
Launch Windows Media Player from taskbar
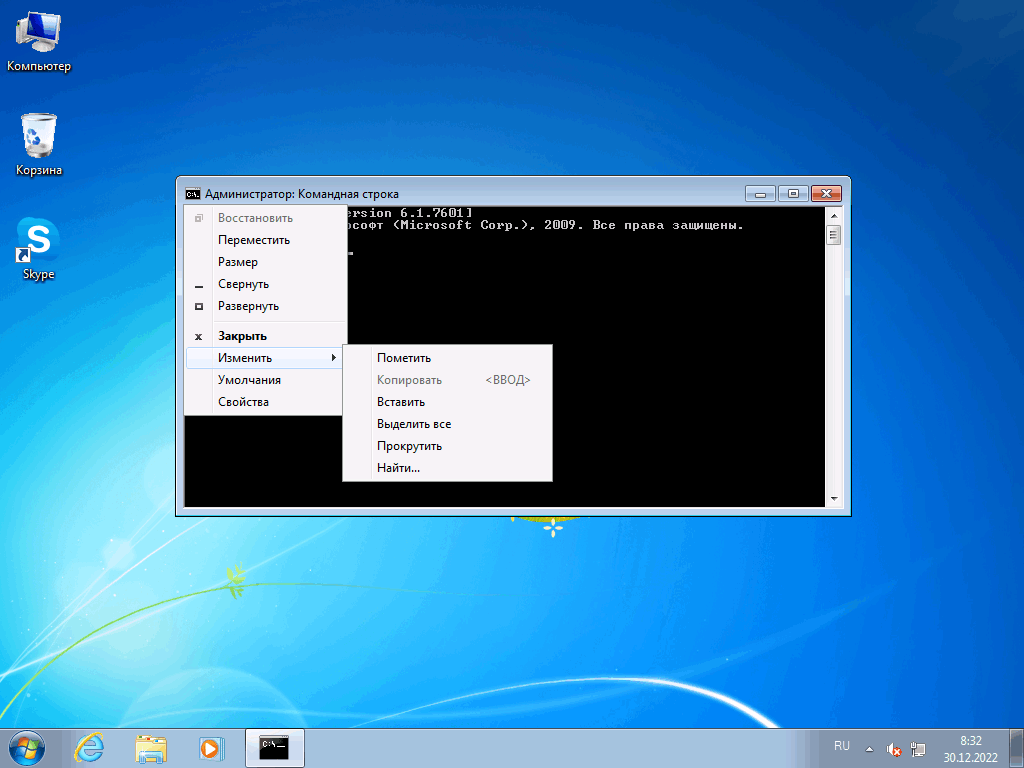(211, 747)
